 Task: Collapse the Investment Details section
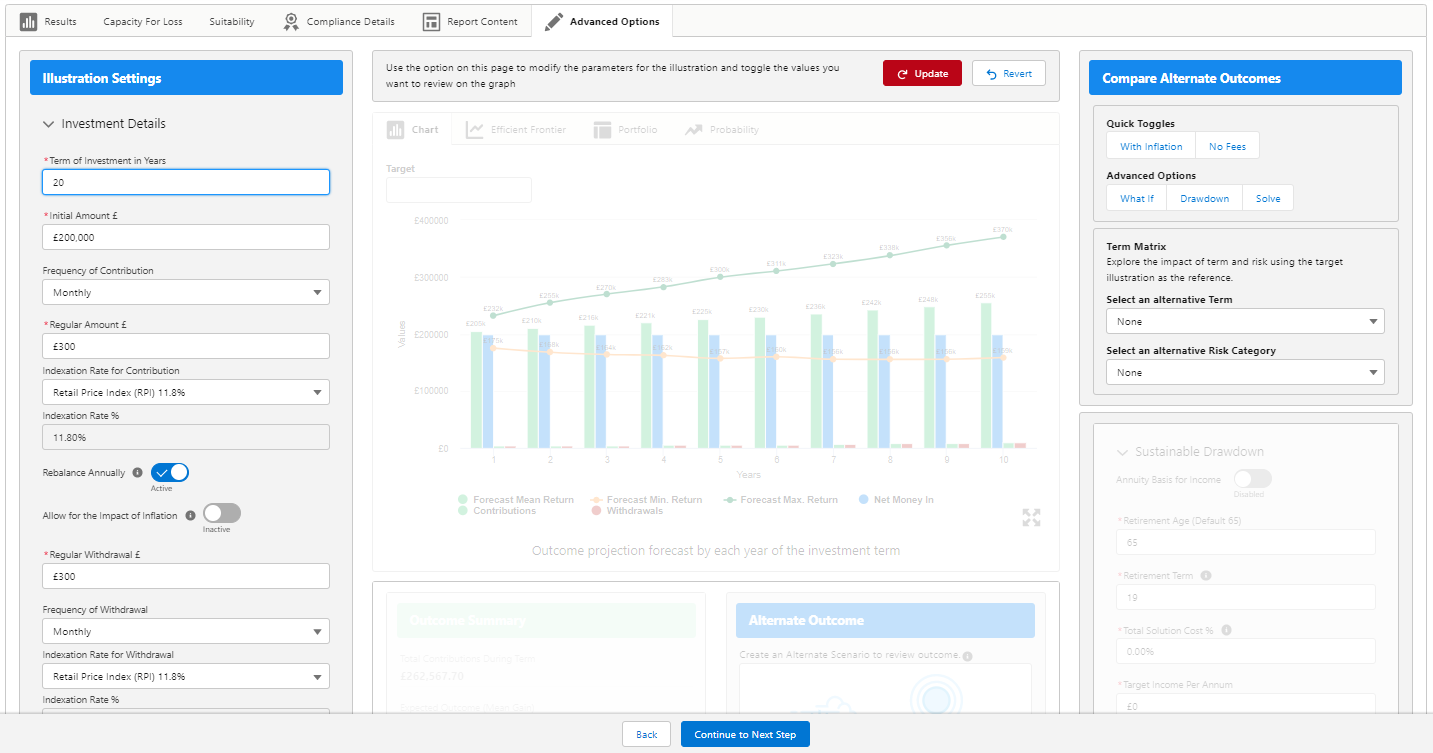click(x=48, y=124)
